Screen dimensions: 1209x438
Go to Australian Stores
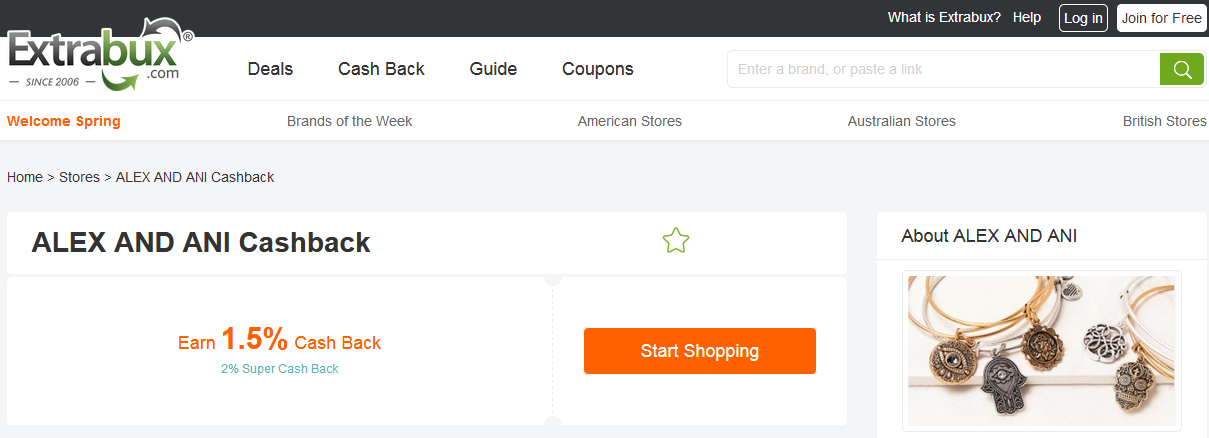(901, 121)
